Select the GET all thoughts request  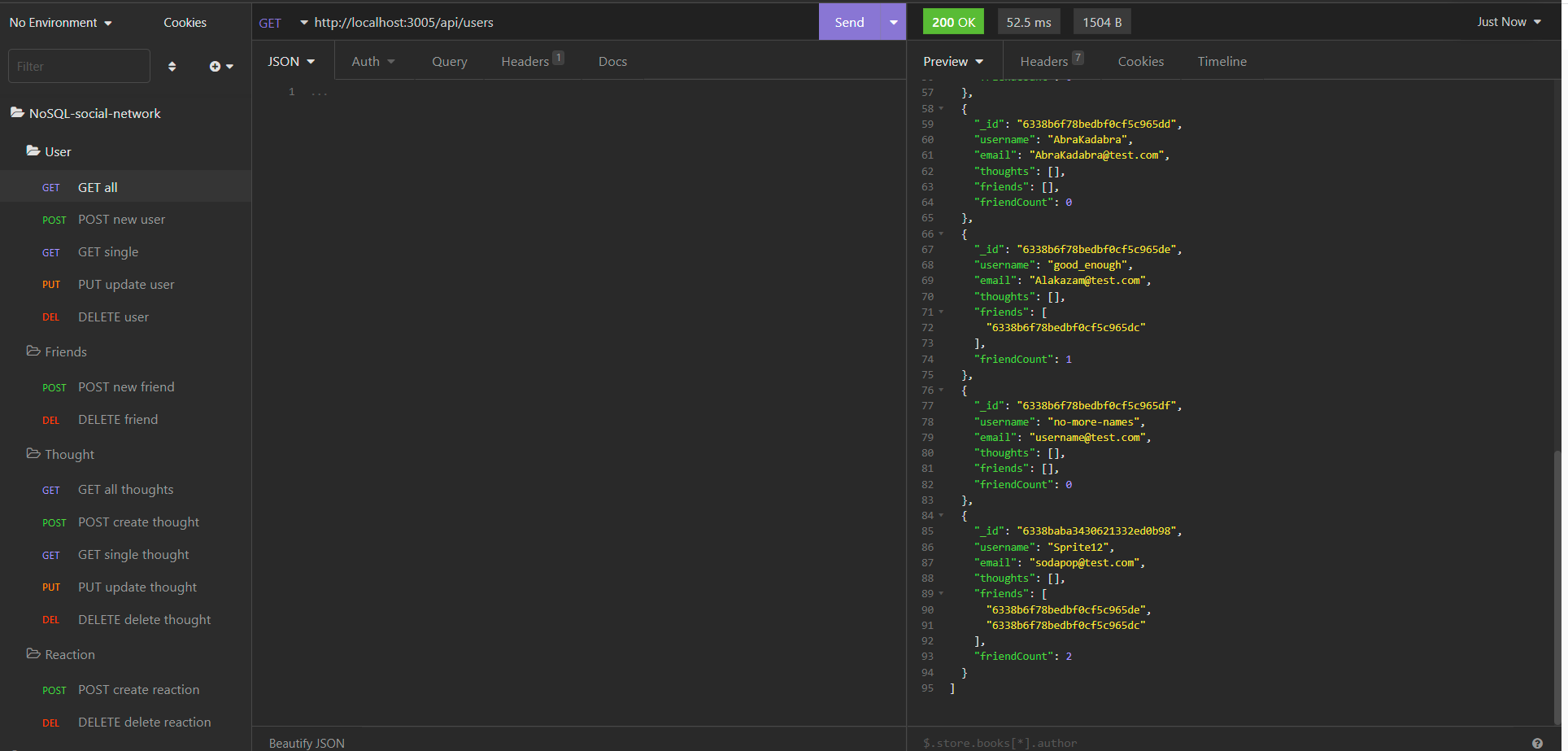coord(125,489)
